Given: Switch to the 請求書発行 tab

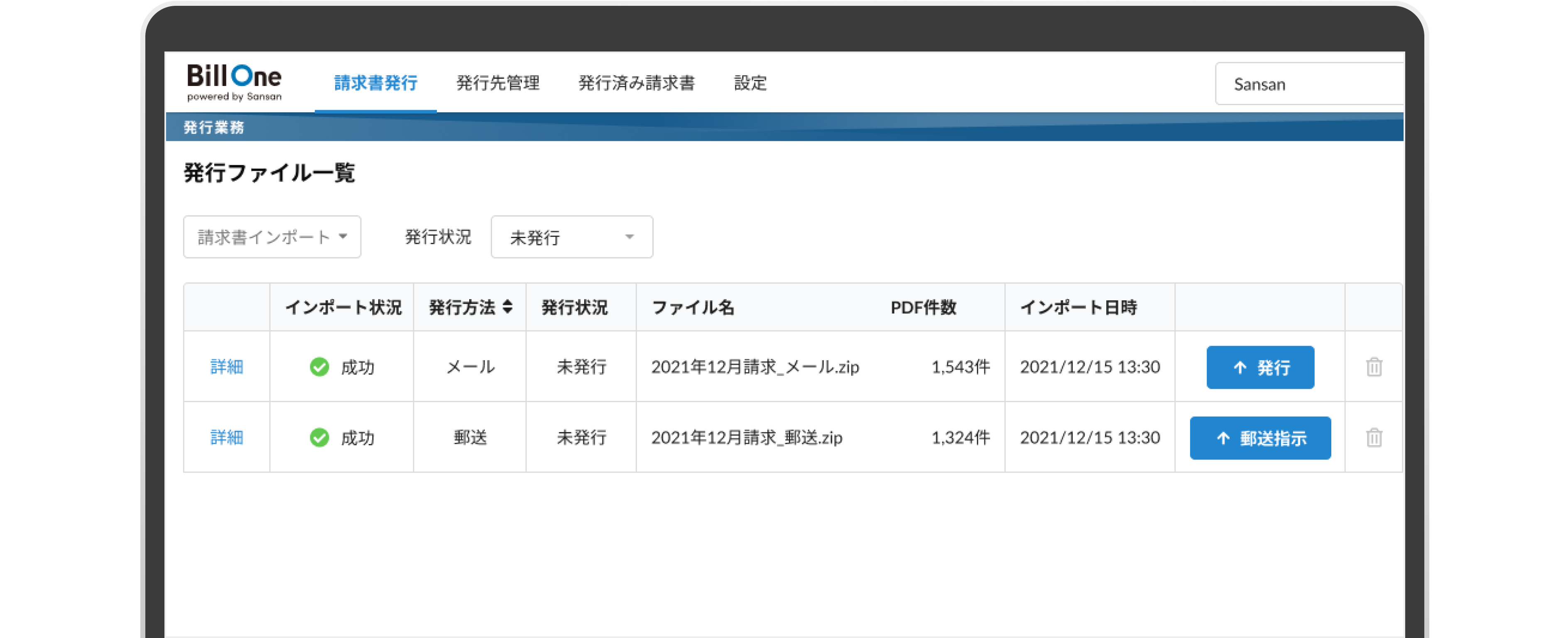Looking at the screenshot, I should 375,83.
